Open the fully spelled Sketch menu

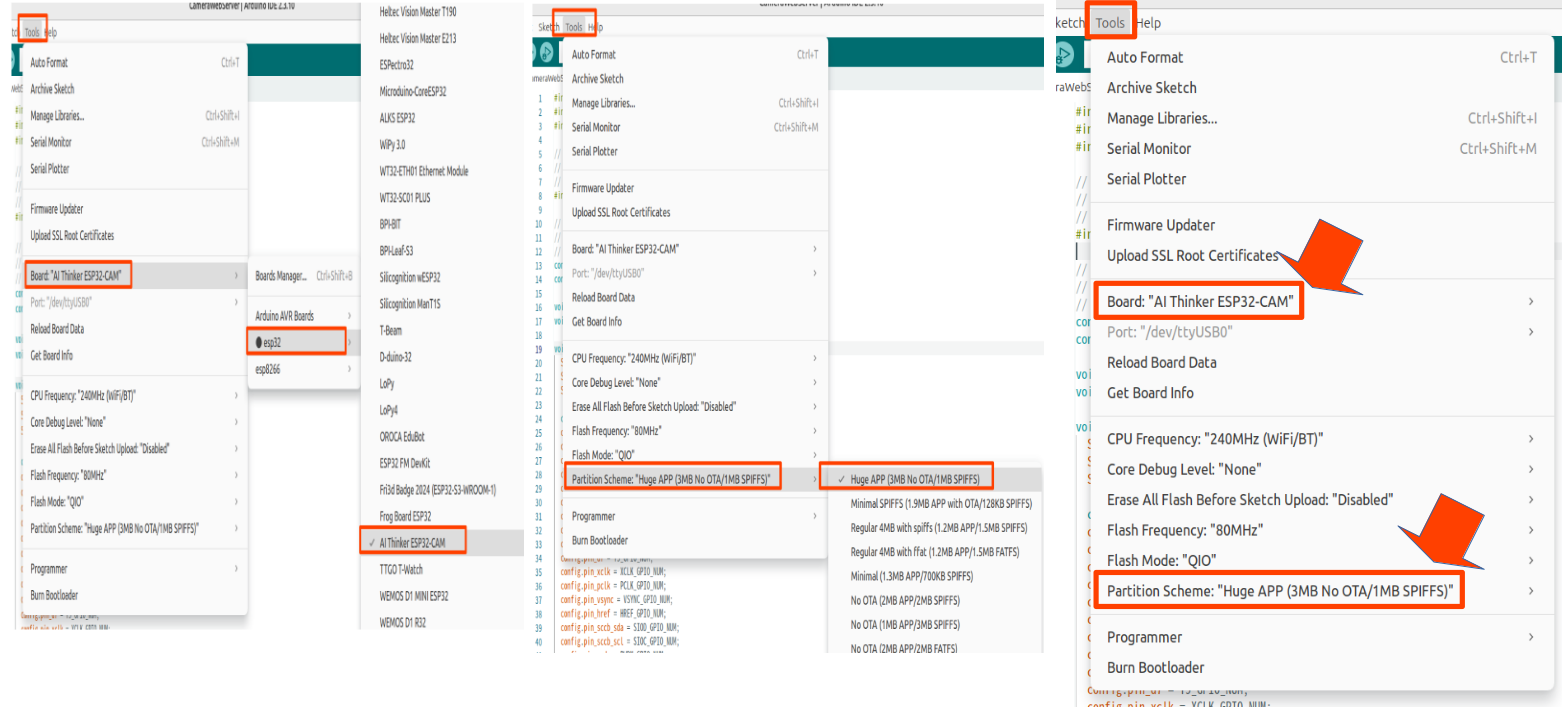[549, 27]
